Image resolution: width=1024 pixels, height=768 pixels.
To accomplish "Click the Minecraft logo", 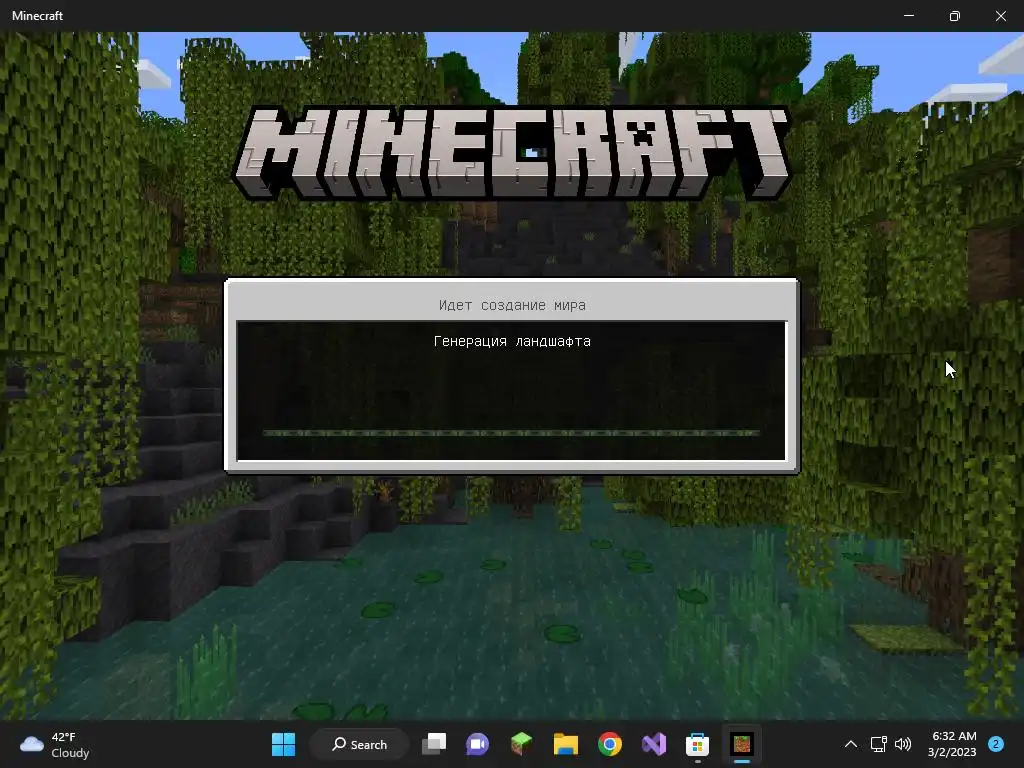I will (x=512, y=153).
